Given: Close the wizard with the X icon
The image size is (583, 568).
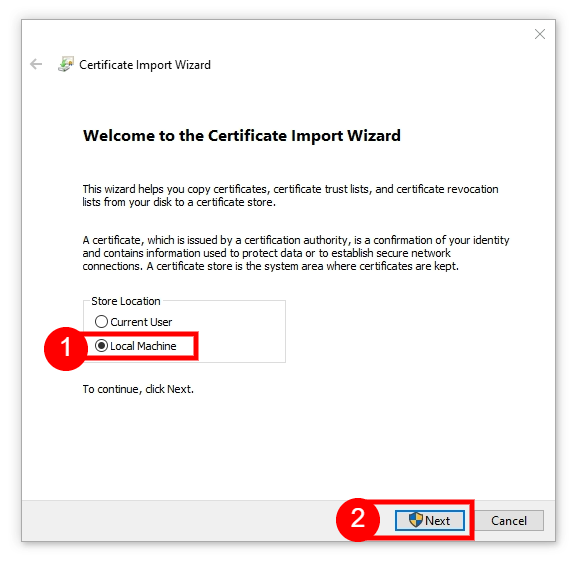Looking at the screenshot, I should click(539, 34).
